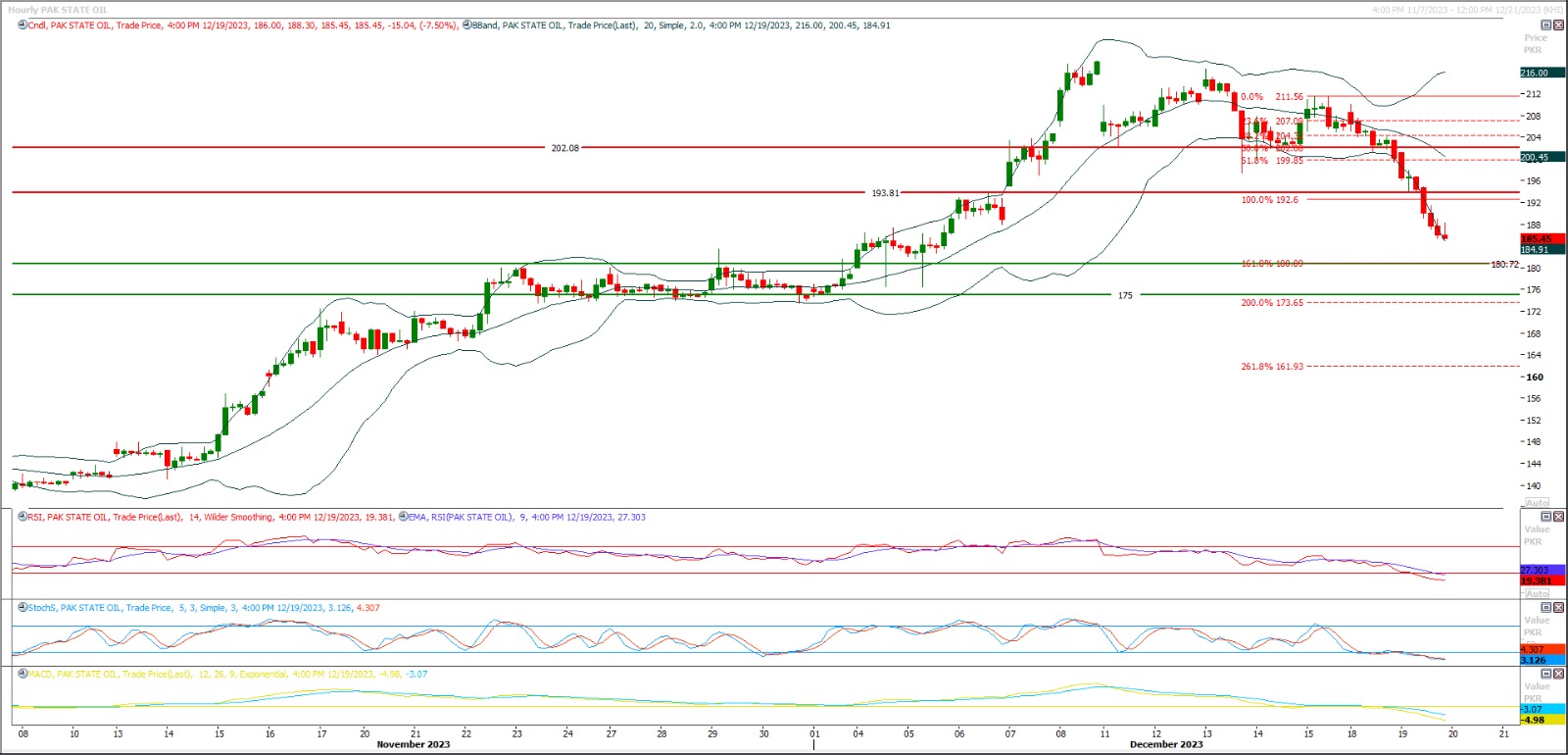Click the Price PKR axis heading

pyautogui.click(x=1535, y=44)
